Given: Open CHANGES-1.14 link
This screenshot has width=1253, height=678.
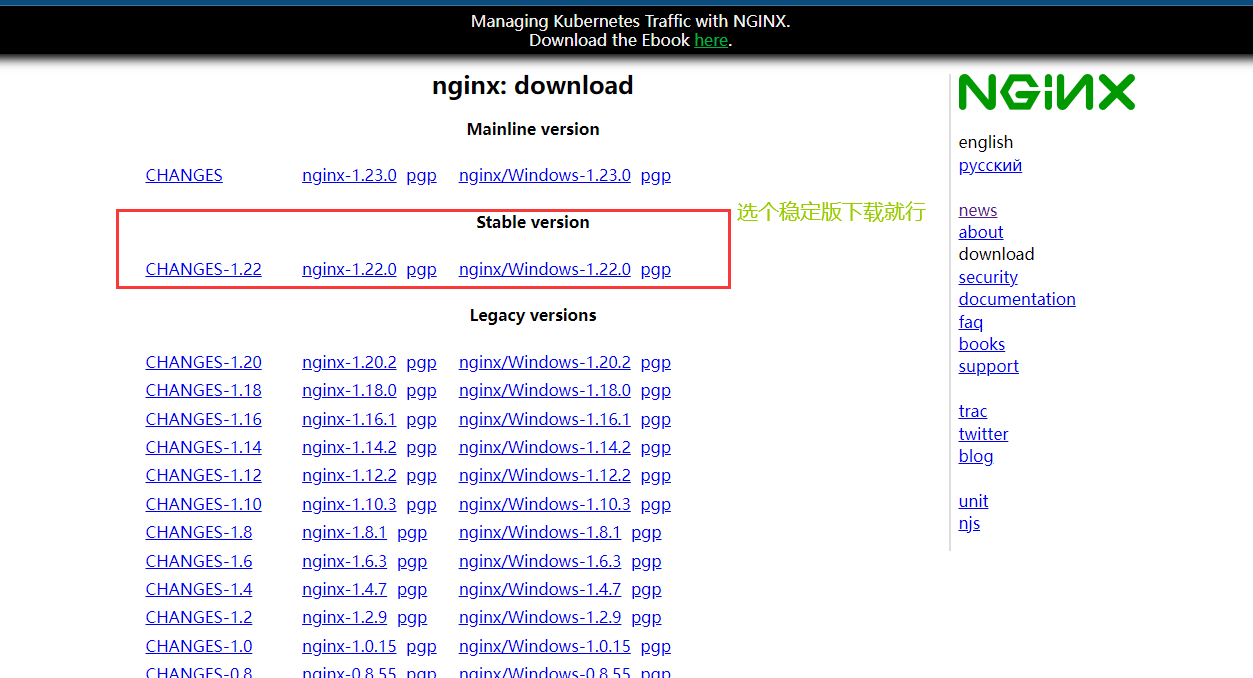Looking at the screenshot, I should point(204,447).
